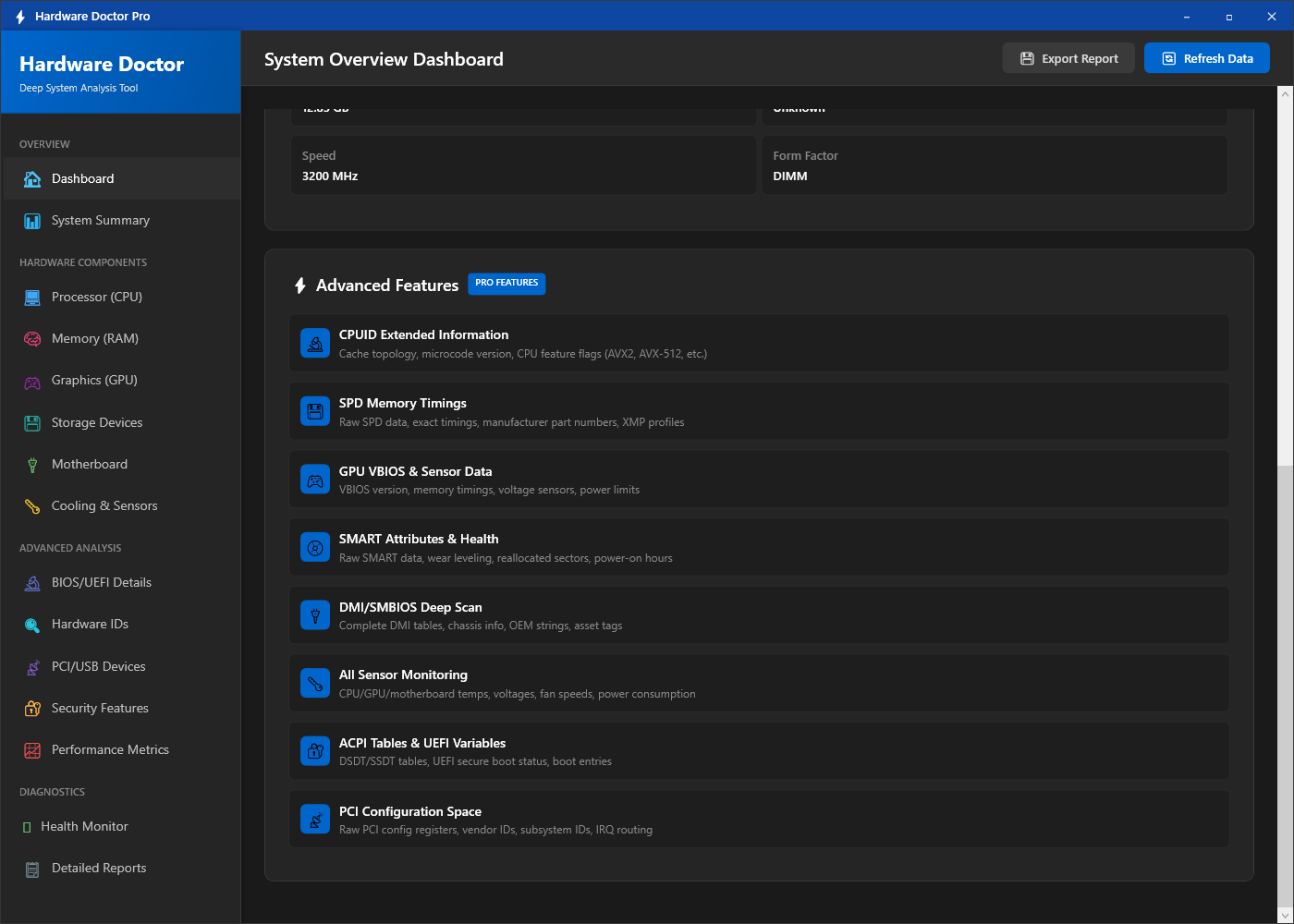Click the Health Monitor icon
Screen dimensions: 1294x924
click(x=27, y=827)
